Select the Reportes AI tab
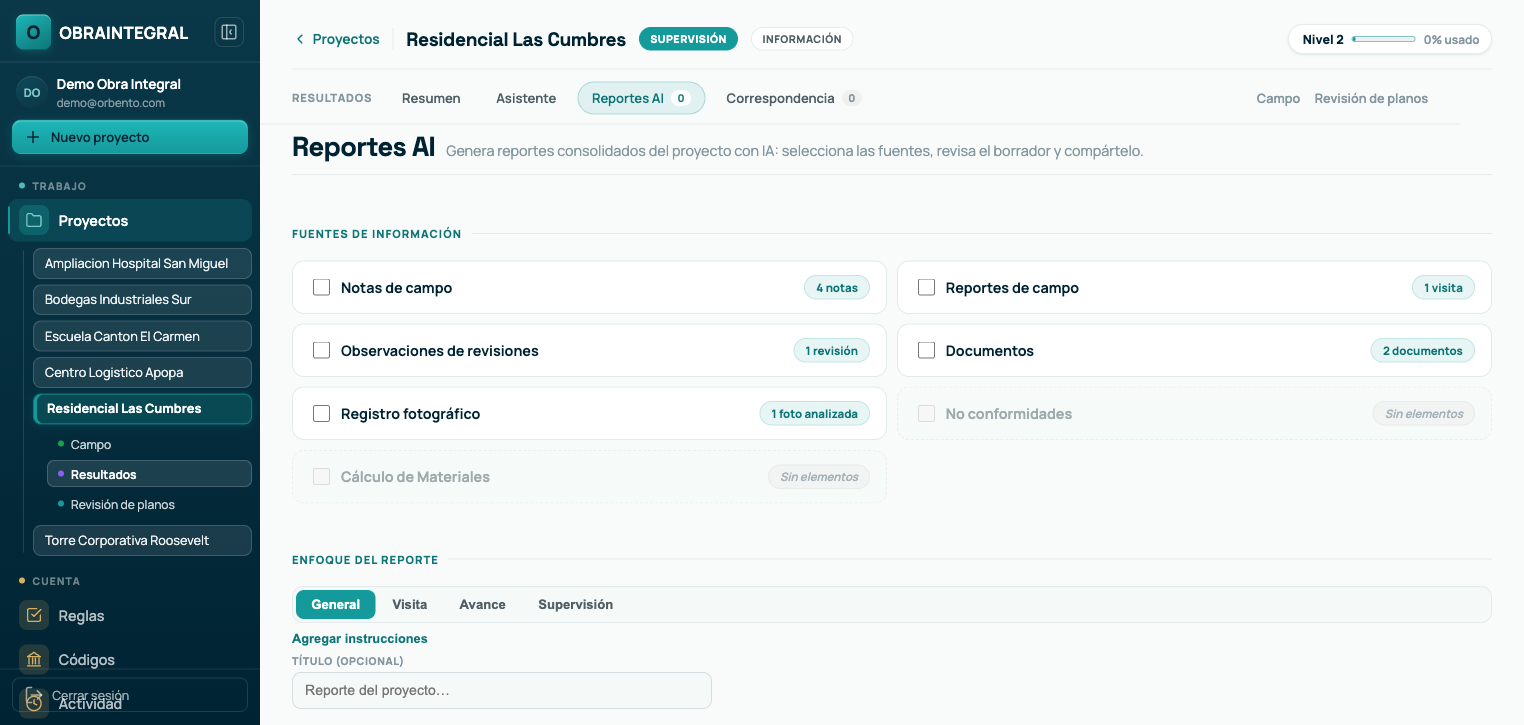This screenshot has width=1524, height=725. pyautogui.click(x=641, y=98)
